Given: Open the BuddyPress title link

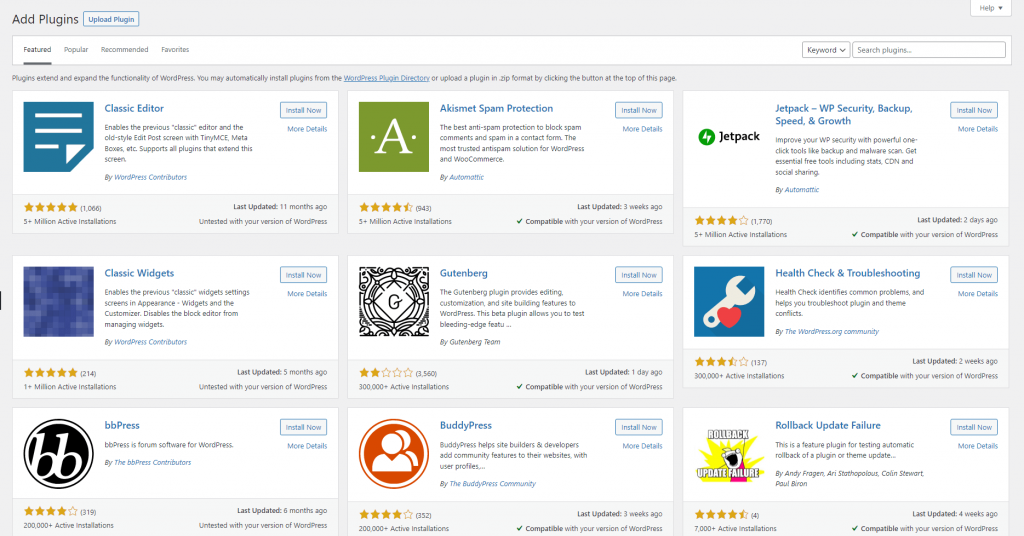Looking at the screenshot, I should (x=466, y=425).
